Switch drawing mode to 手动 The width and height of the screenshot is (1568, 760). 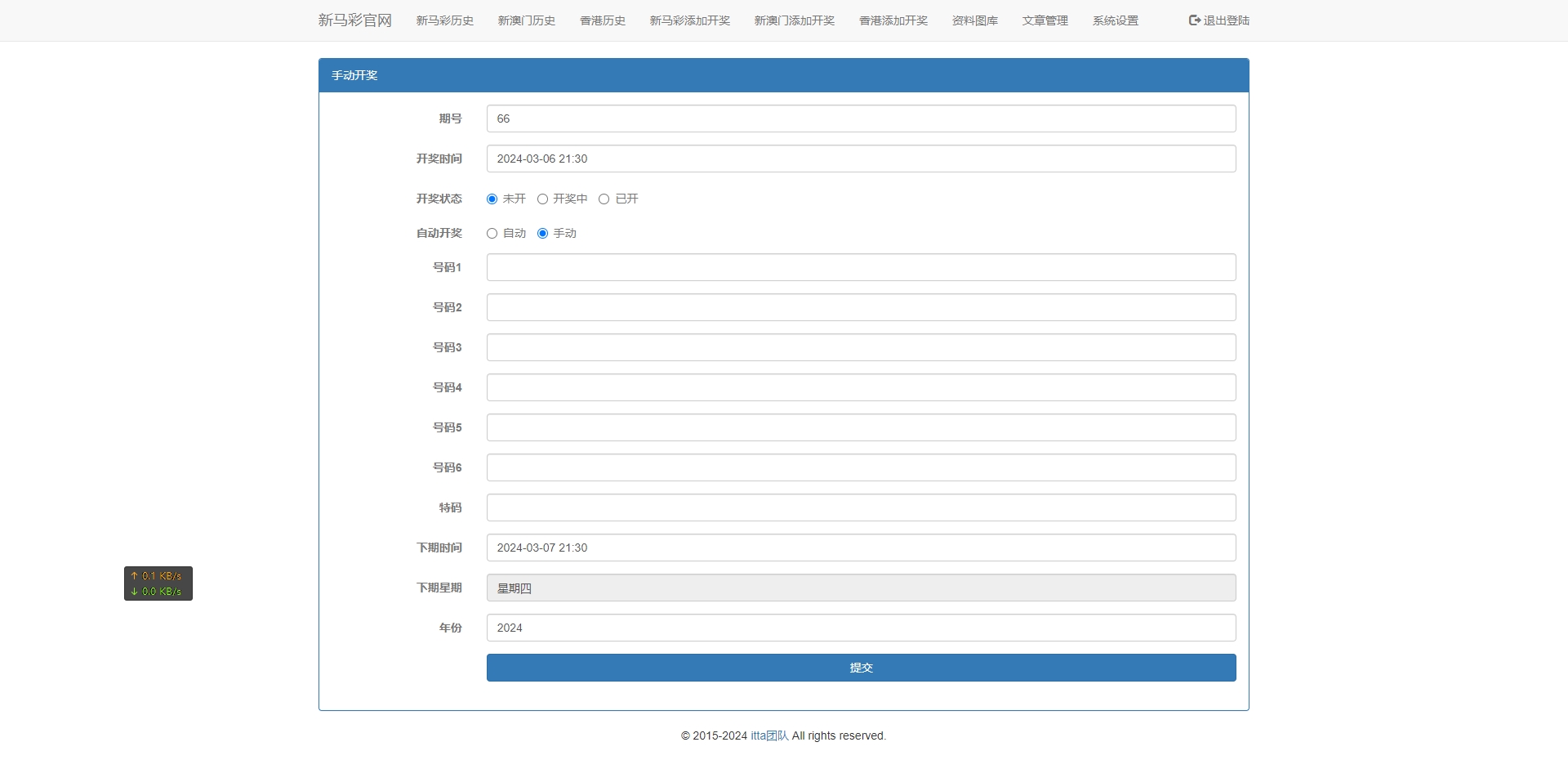[543, 233]
